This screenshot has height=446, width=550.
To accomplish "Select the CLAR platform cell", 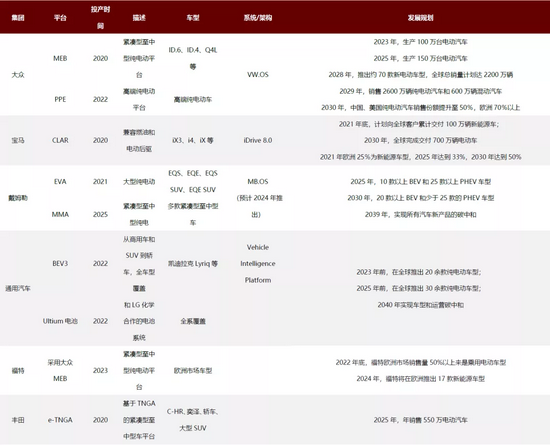I will 60,140.
